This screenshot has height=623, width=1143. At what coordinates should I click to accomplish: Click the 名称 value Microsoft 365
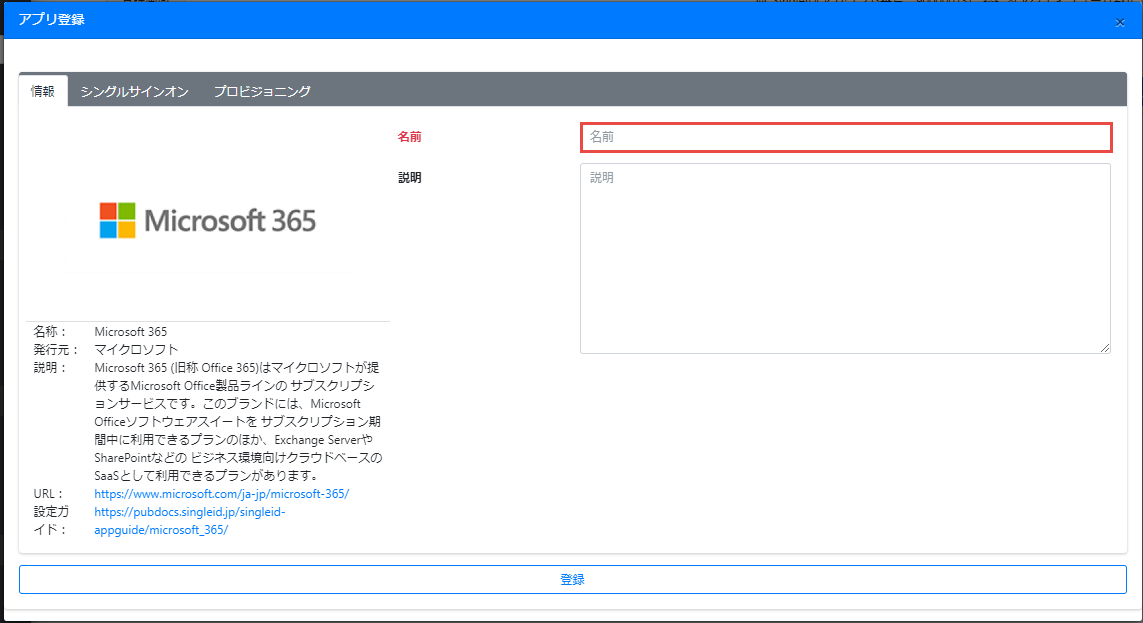(x=131, y=332)
